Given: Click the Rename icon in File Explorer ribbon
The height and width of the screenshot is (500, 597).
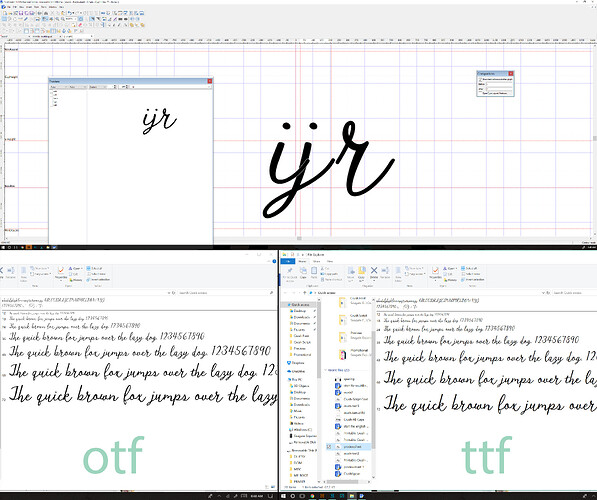Looking at the screenshot, I should click(x=385, y=272).
